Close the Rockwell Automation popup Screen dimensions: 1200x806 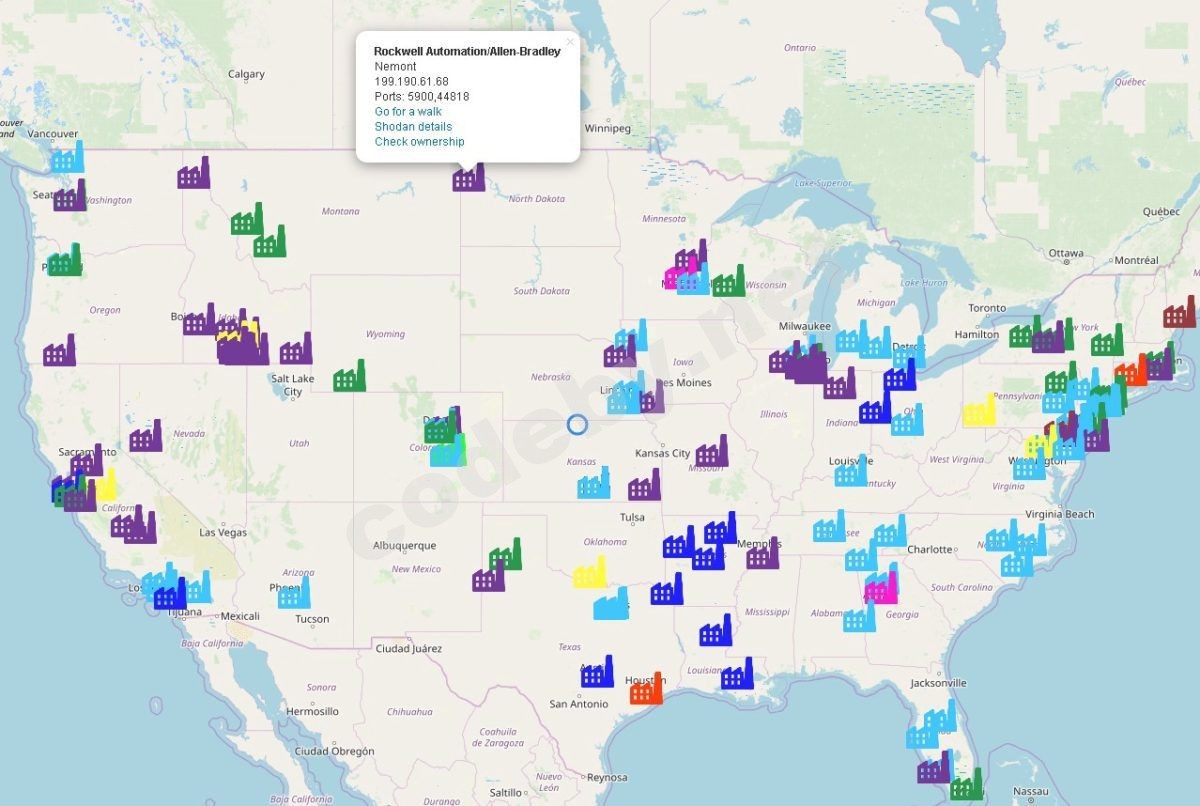570,42
